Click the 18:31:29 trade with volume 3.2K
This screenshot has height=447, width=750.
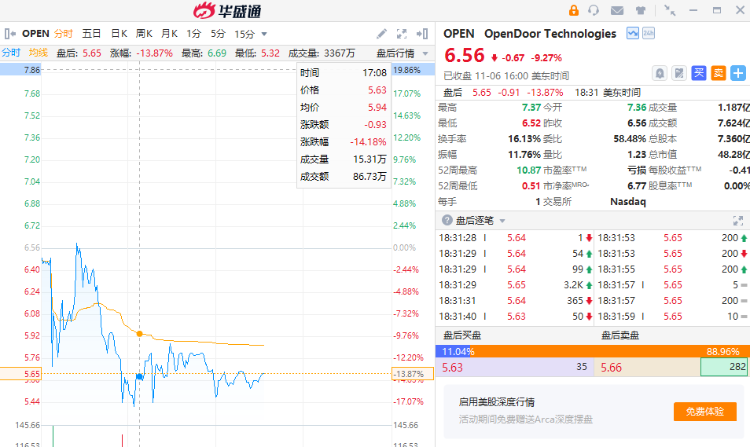click(x=515, y=285)
